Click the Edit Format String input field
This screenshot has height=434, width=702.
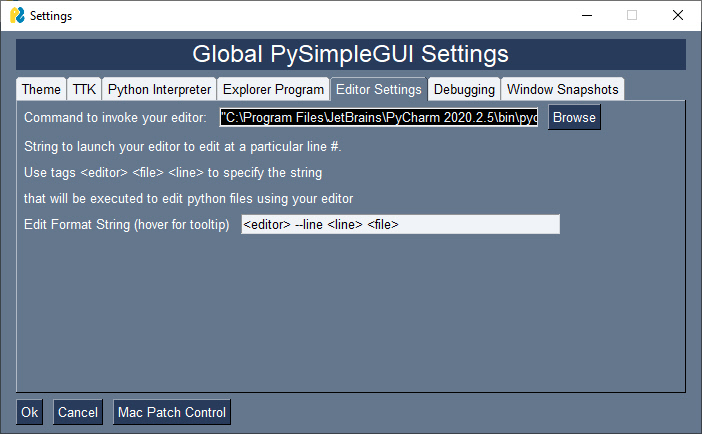[x=400, y=225]
